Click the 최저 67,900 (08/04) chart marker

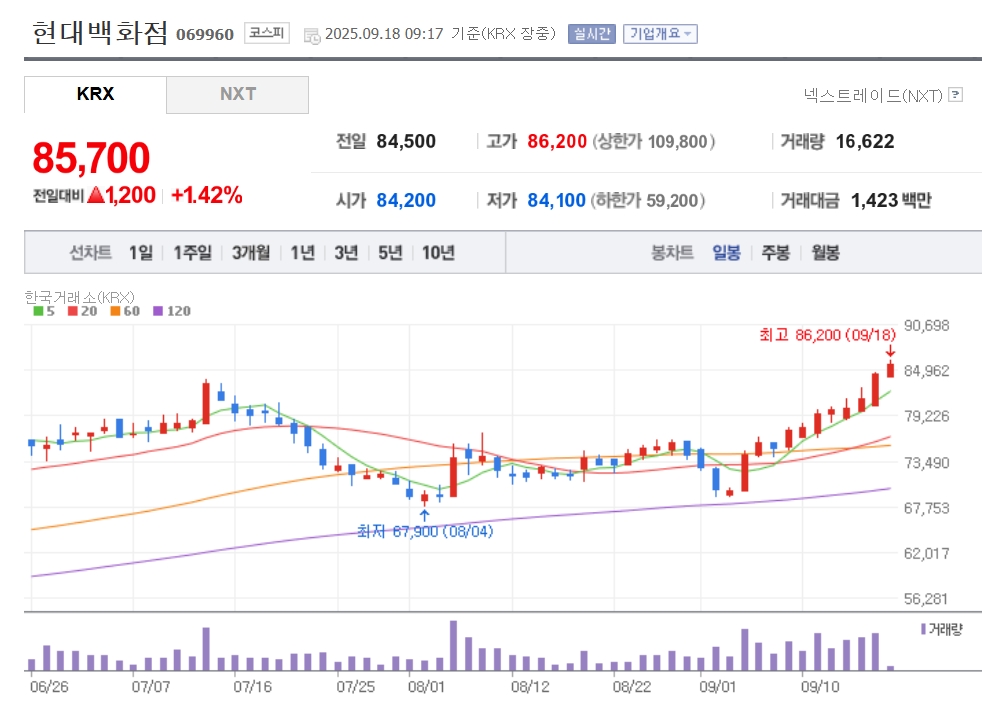[425, 531]
